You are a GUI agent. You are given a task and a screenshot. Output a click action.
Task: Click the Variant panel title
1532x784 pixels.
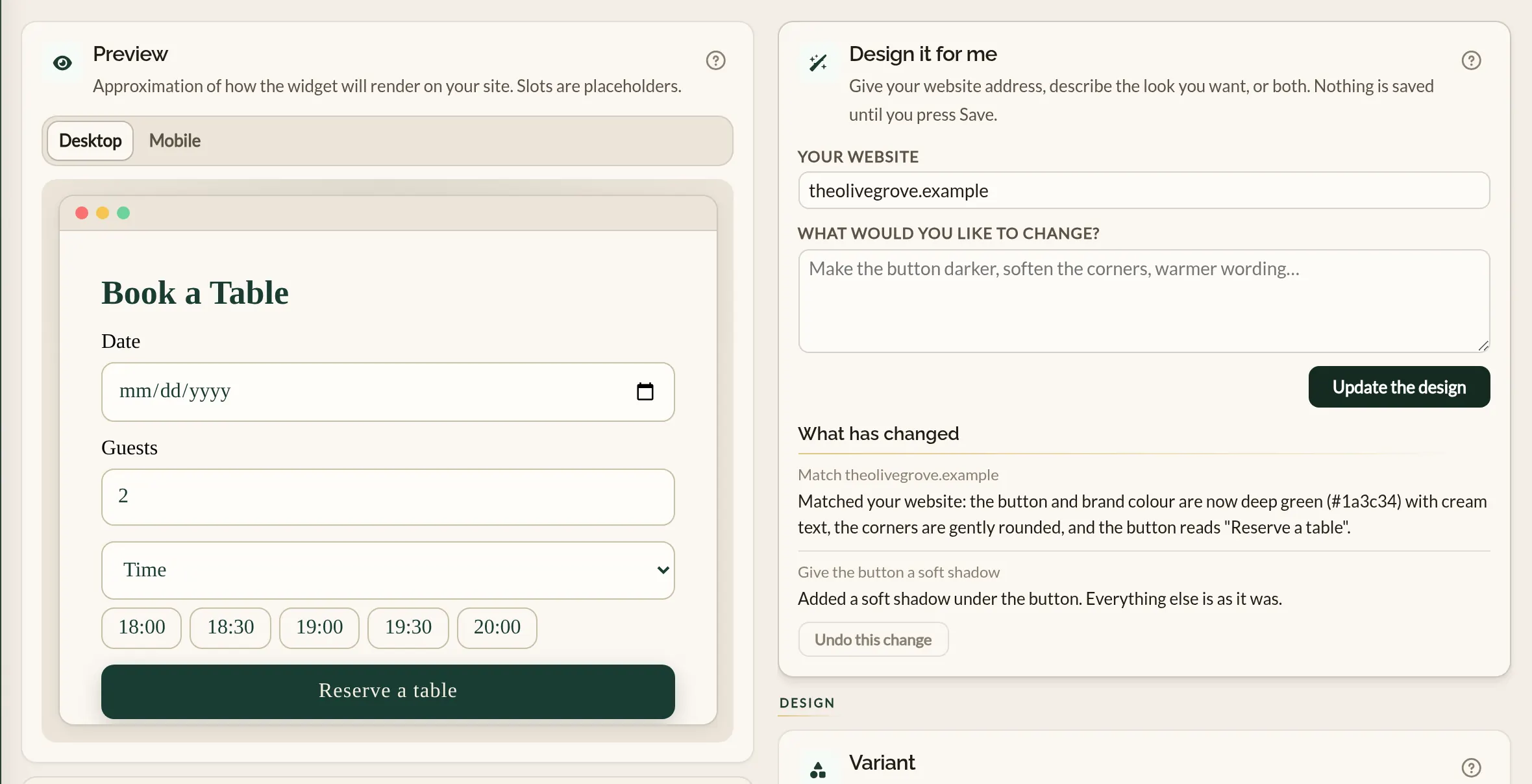pos(882,763)
